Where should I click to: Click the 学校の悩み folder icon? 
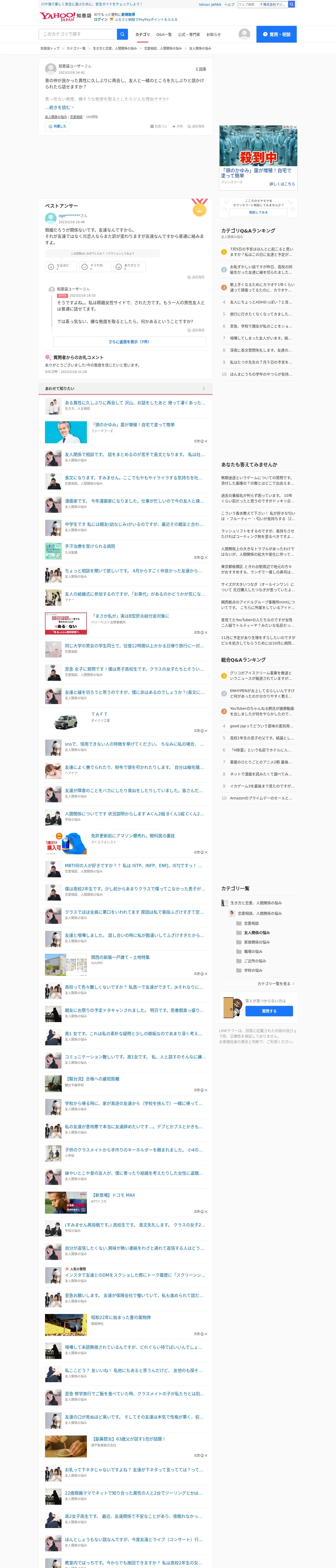click(238, 970)
